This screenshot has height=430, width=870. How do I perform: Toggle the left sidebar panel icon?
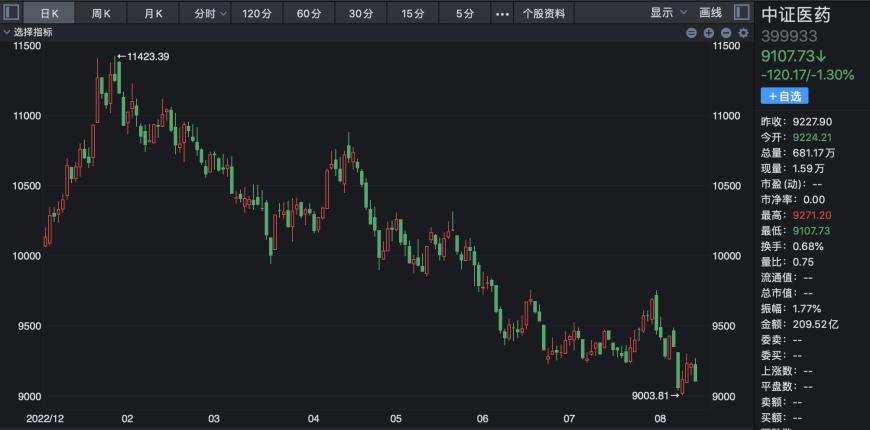[x=11, y=13]
